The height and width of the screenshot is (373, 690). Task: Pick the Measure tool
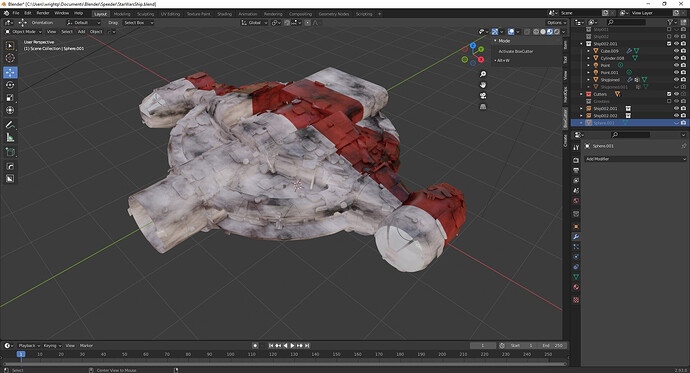[x=10, y=138]
